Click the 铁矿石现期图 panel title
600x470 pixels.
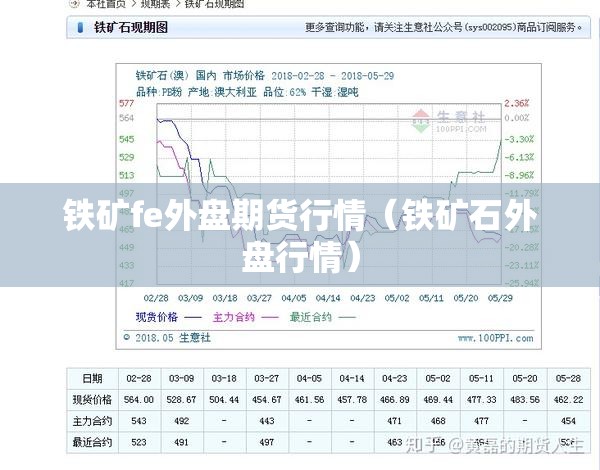(x=131, y=28)
